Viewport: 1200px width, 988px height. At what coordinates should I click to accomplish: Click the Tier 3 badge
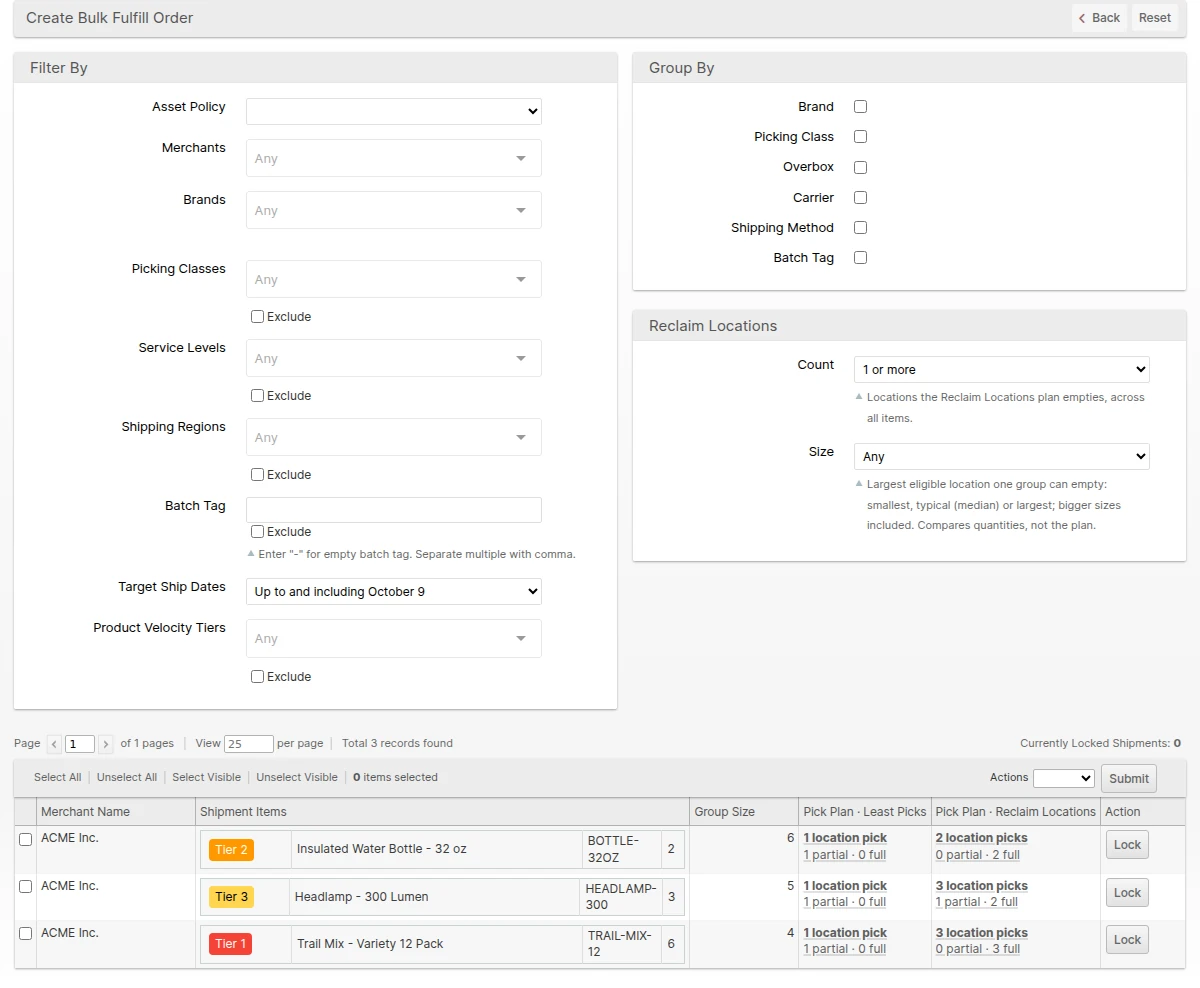[x=231, y=897]
